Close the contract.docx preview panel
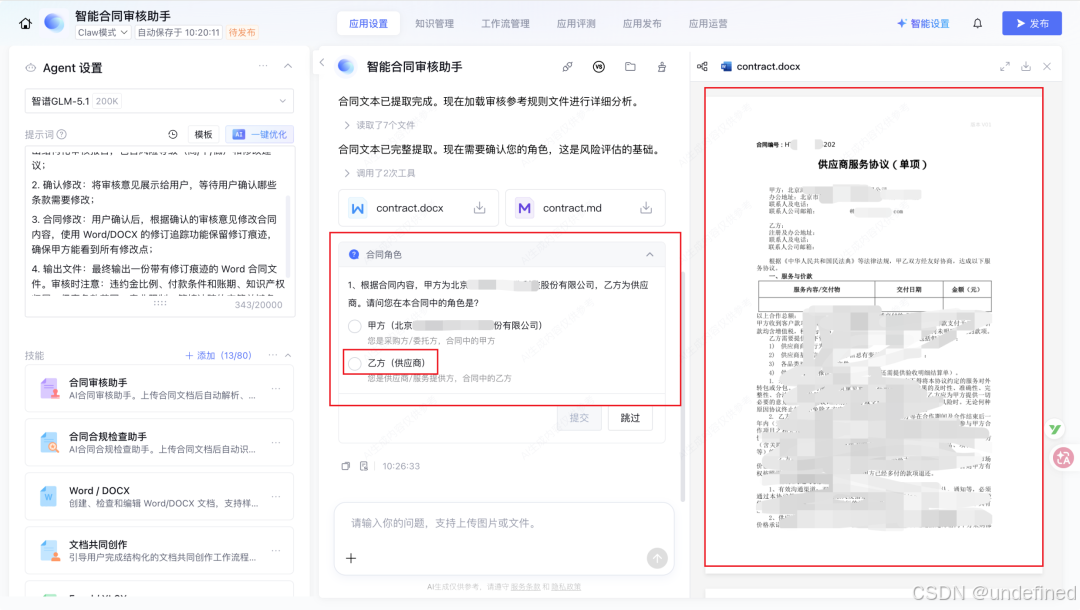The image size is (1080, 610). pos(1047,67)
